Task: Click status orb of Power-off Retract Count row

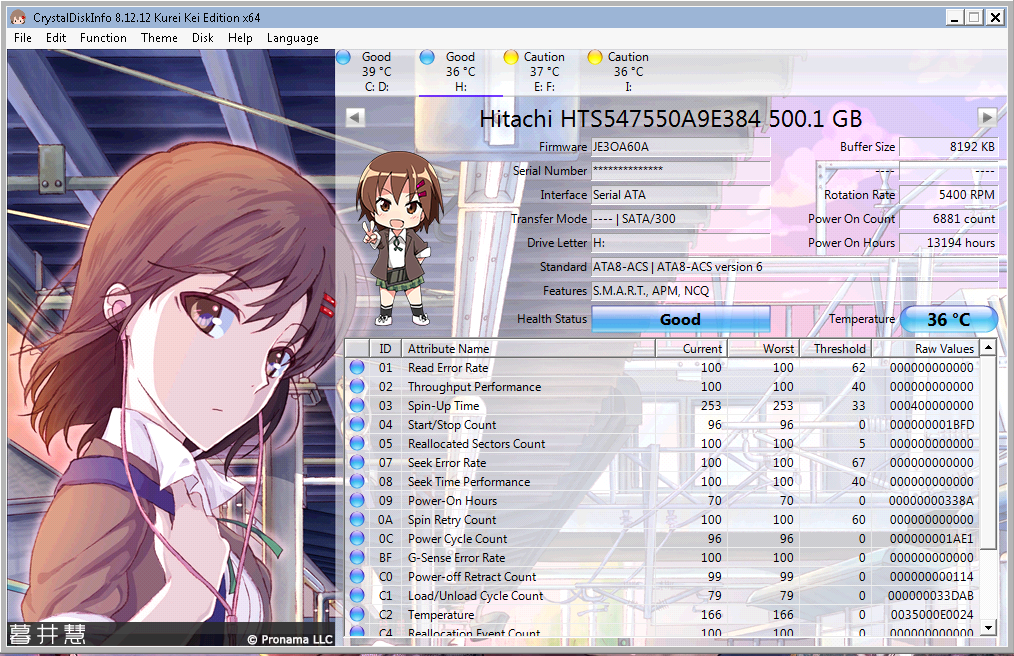Action: (x=357, y=576)
